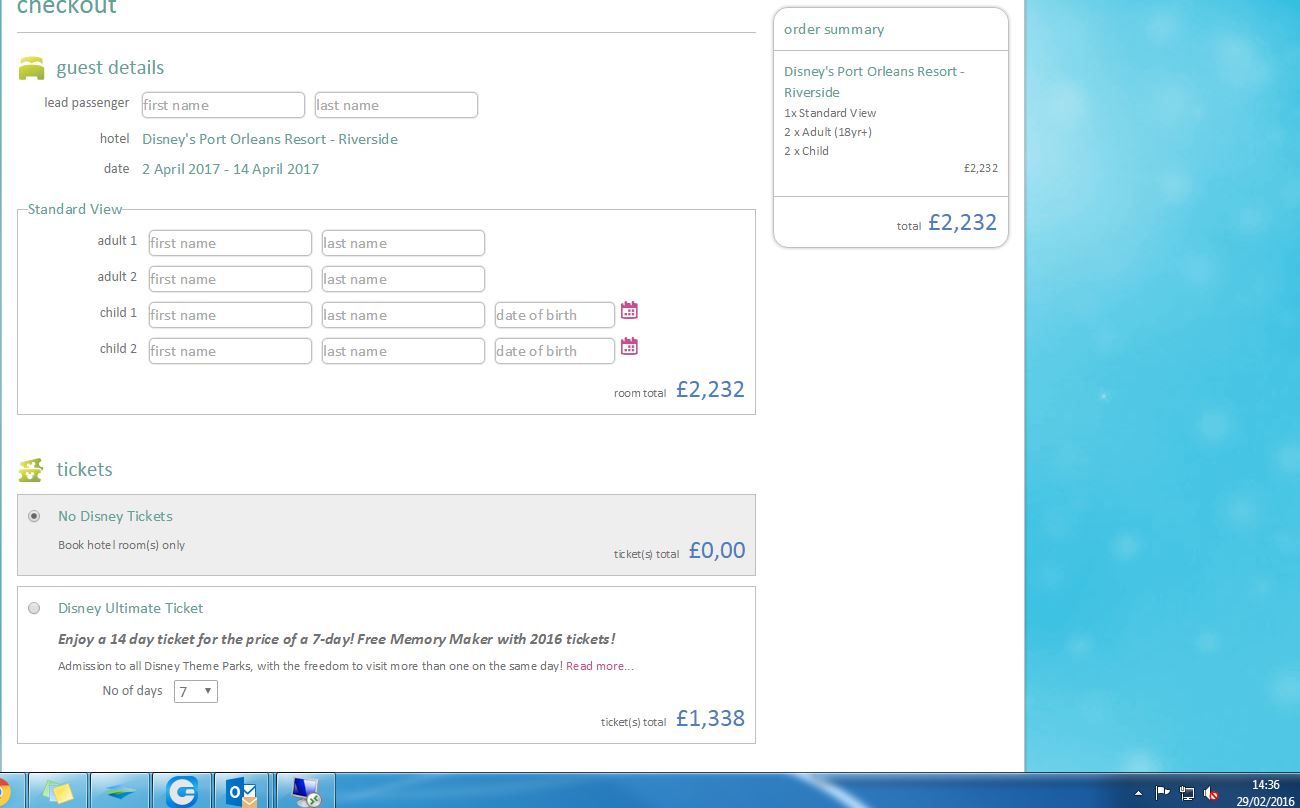The width and height of the screenshot is (1300, 808).
Task: Click the room total price £2,232
Action: (x=710, y=389)
